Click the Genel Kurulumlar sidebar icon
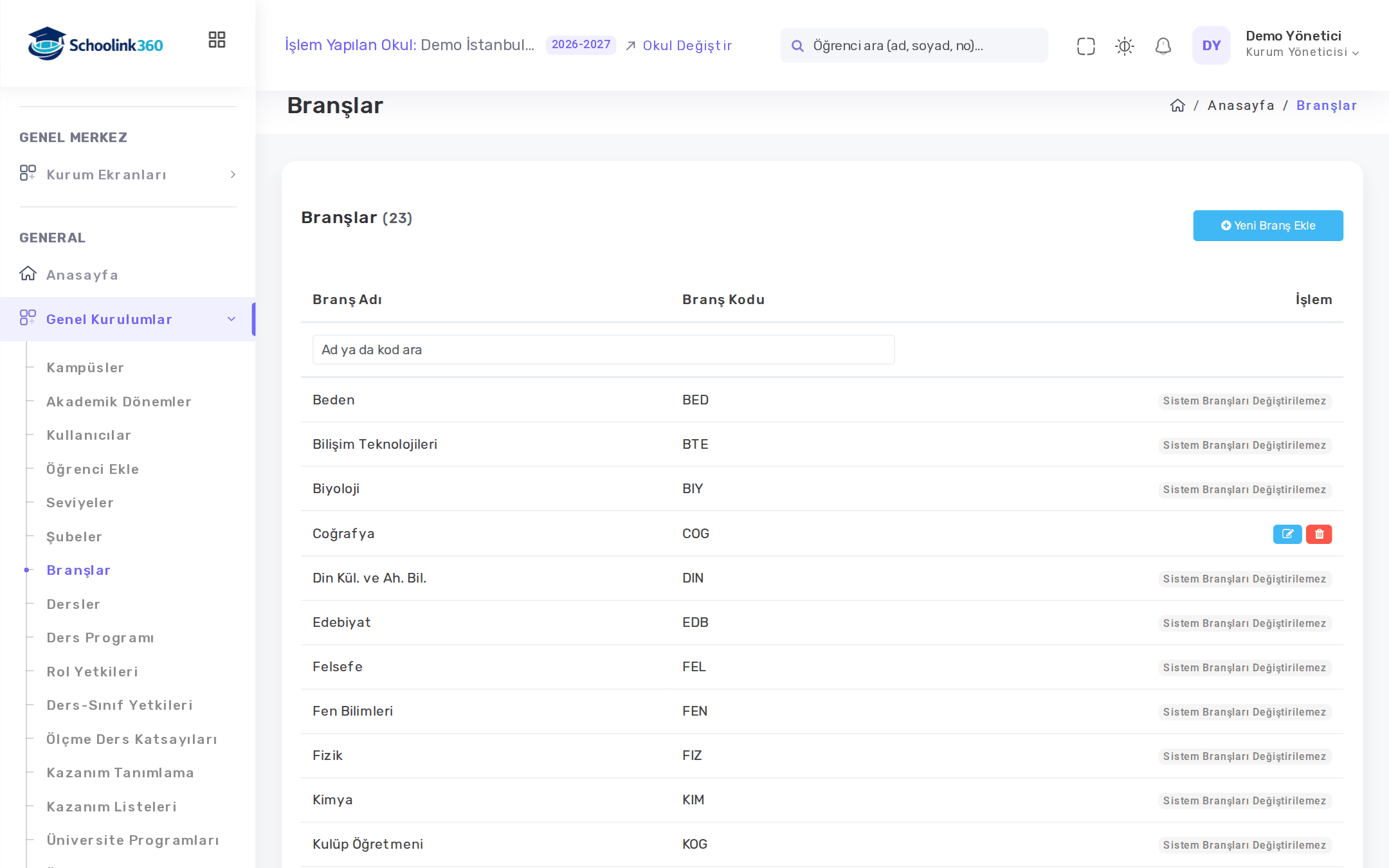Image resolution: width=1389 pixels, height=868 pixels. 28,318
